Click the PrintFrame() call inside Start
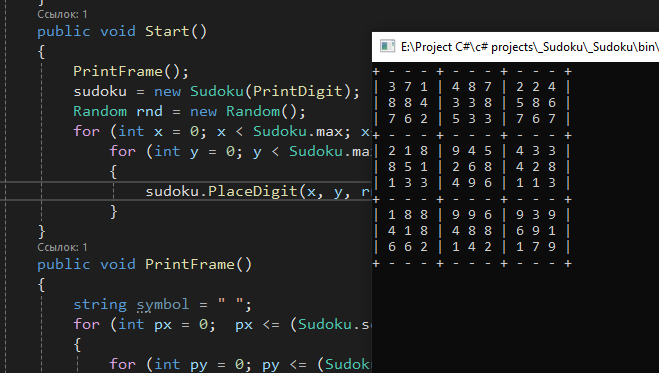 131,71
